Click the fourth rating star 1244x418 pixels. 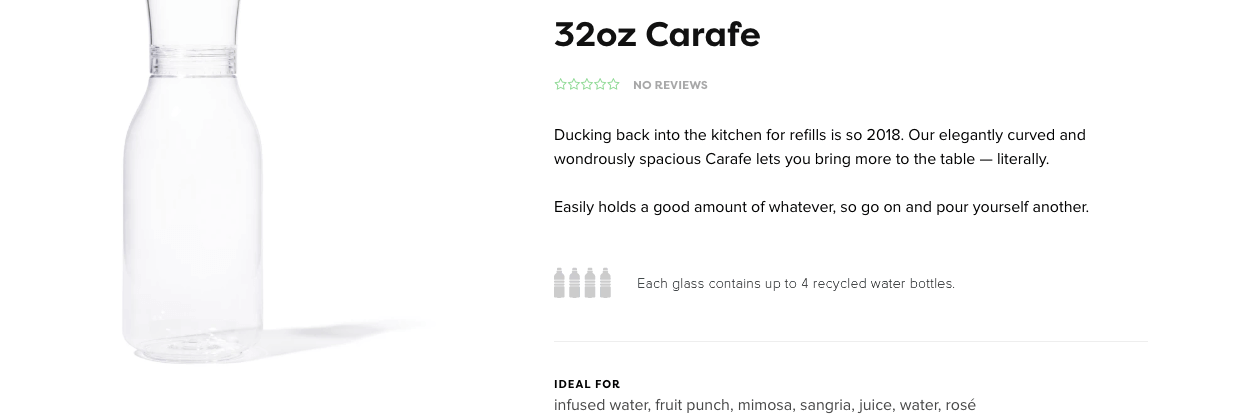600,85
